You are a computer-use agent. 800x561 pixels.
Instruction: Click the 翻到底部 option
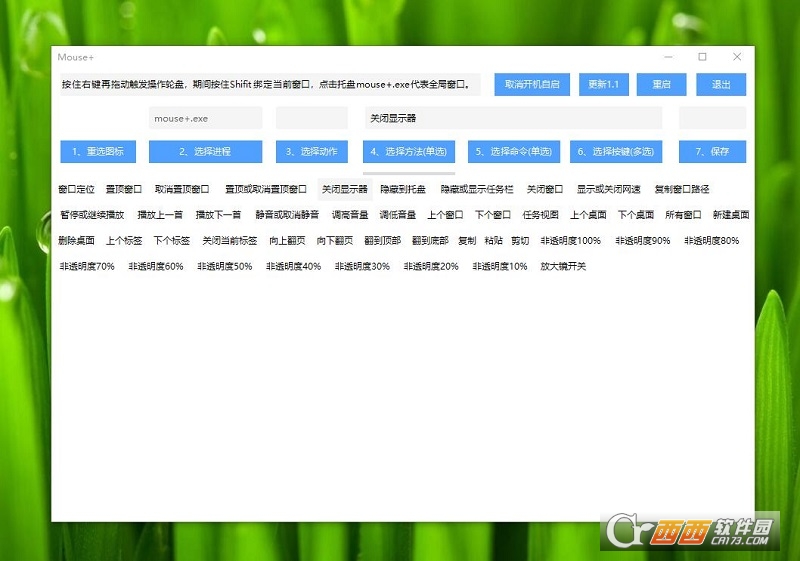tap(430, 240)
